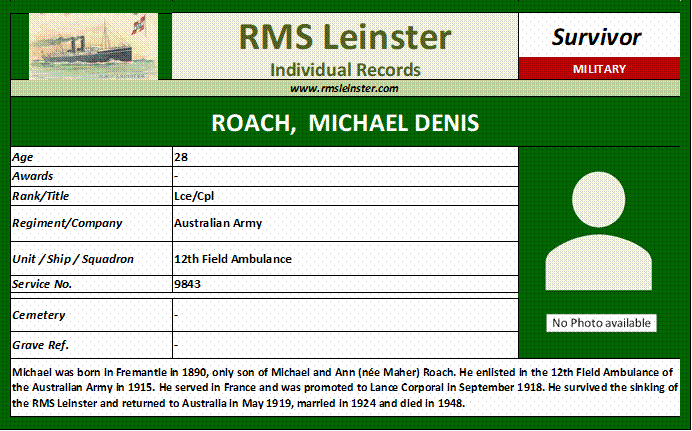Click the RMS Leinster title

click(345, 37)
